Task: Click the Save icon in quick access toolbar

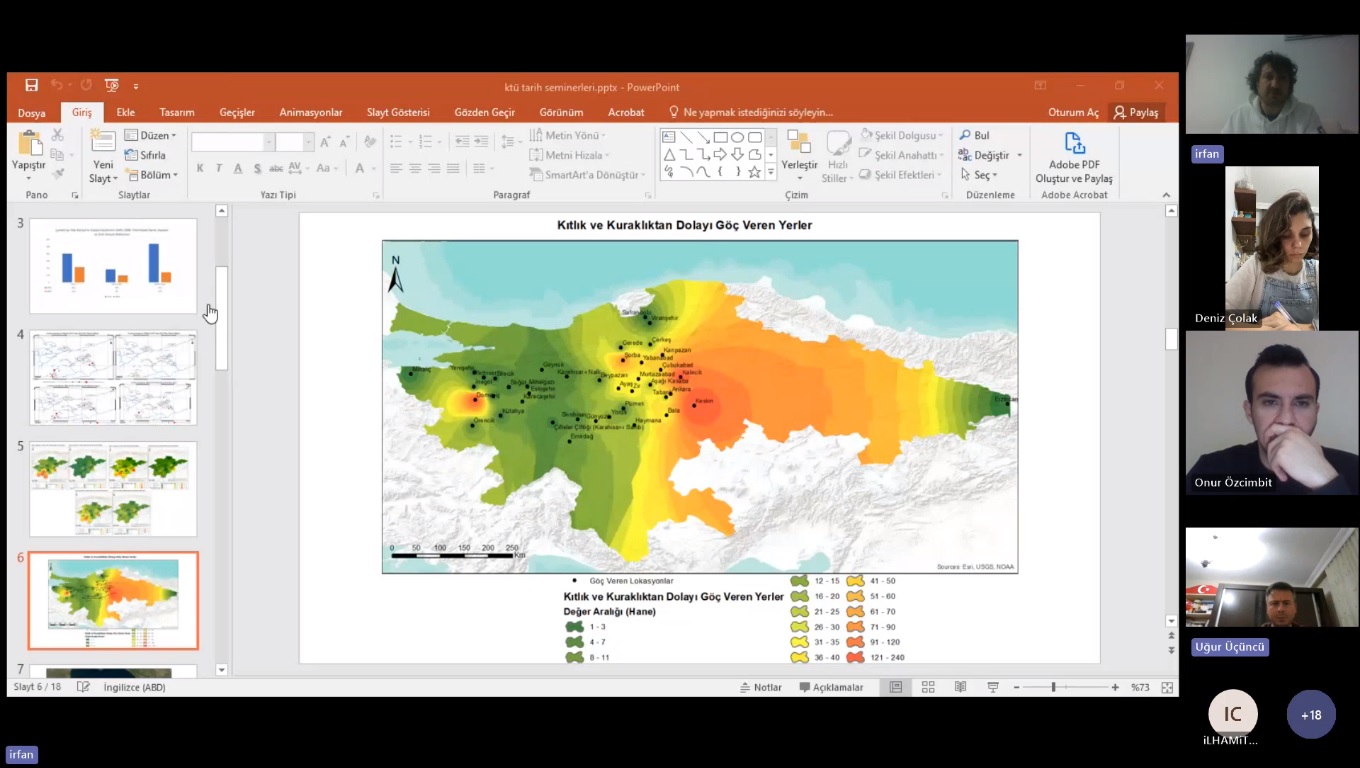Action: [32, 86]
